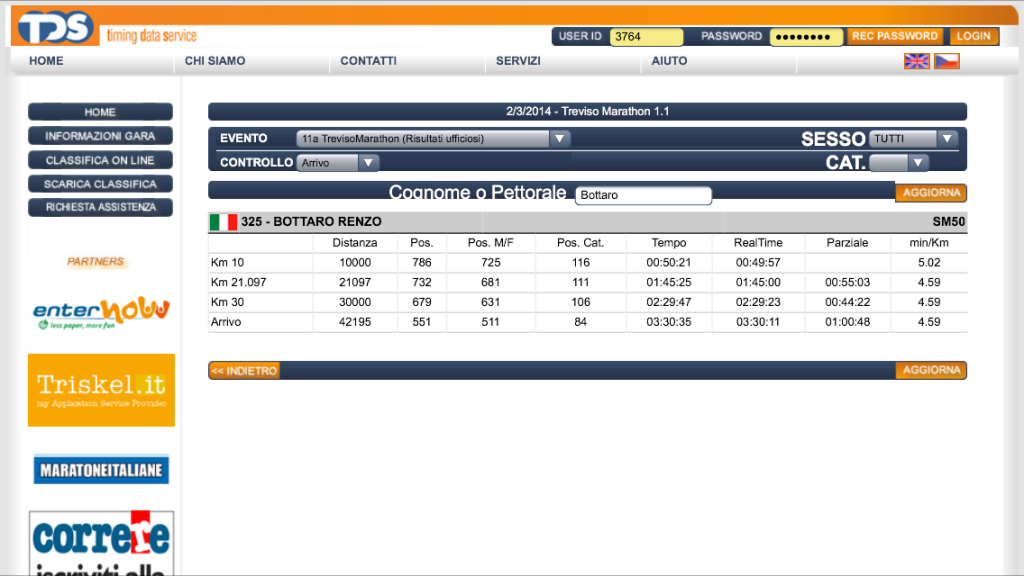Open the Chi Siamo menu item
1024x576 pixels.
click(215, 61)
